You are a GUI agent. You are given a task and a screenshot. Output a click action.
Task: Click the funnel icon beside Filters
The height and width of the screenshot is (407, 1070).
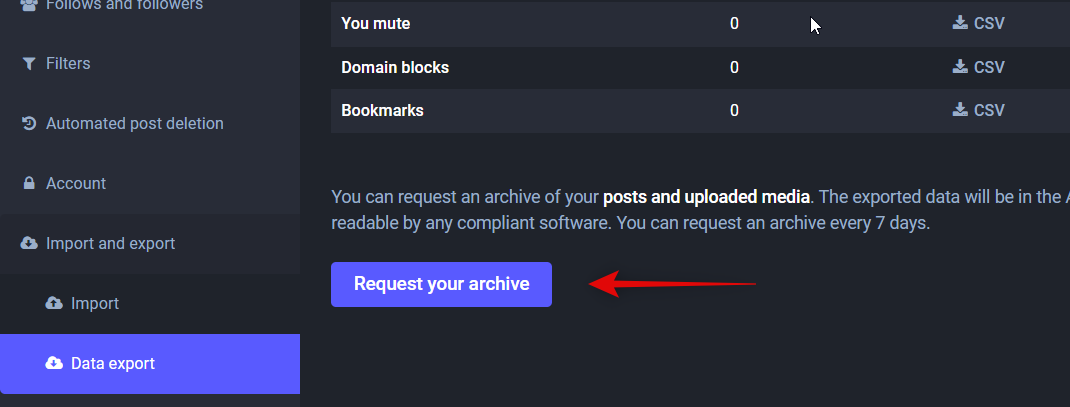pos(28,64)
